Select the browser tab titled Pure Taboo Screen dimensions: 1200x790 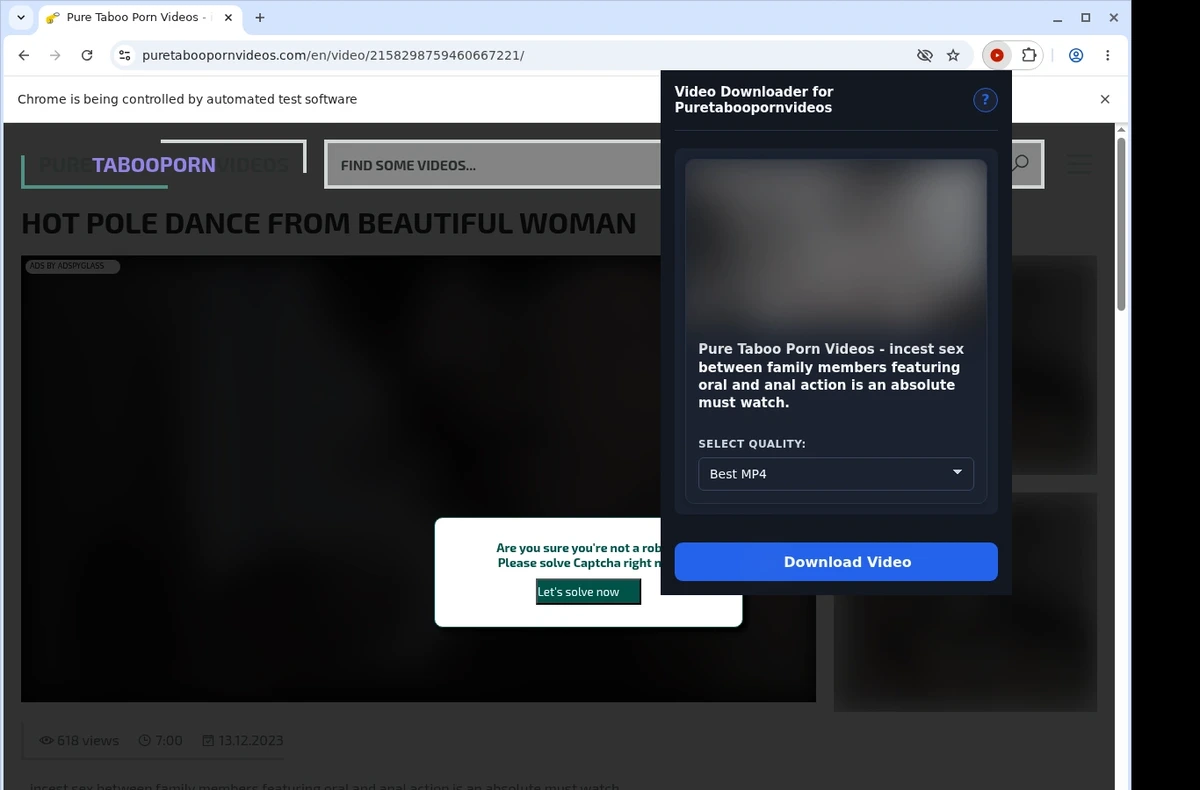tap(138, 17)
